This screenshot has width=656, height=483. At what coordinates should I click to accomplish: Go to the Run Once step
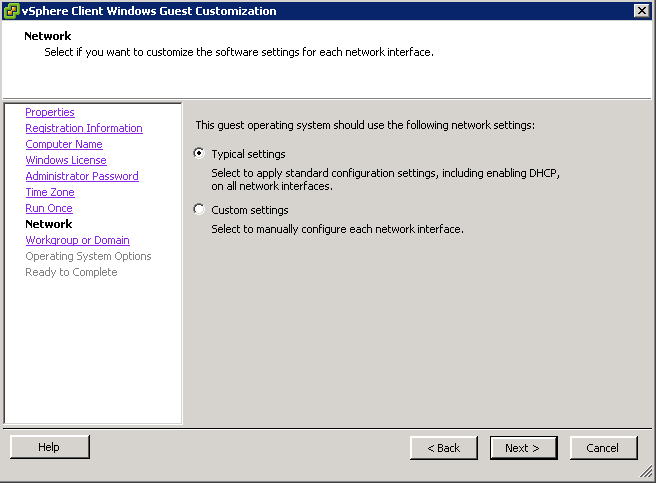click(49, 208)
